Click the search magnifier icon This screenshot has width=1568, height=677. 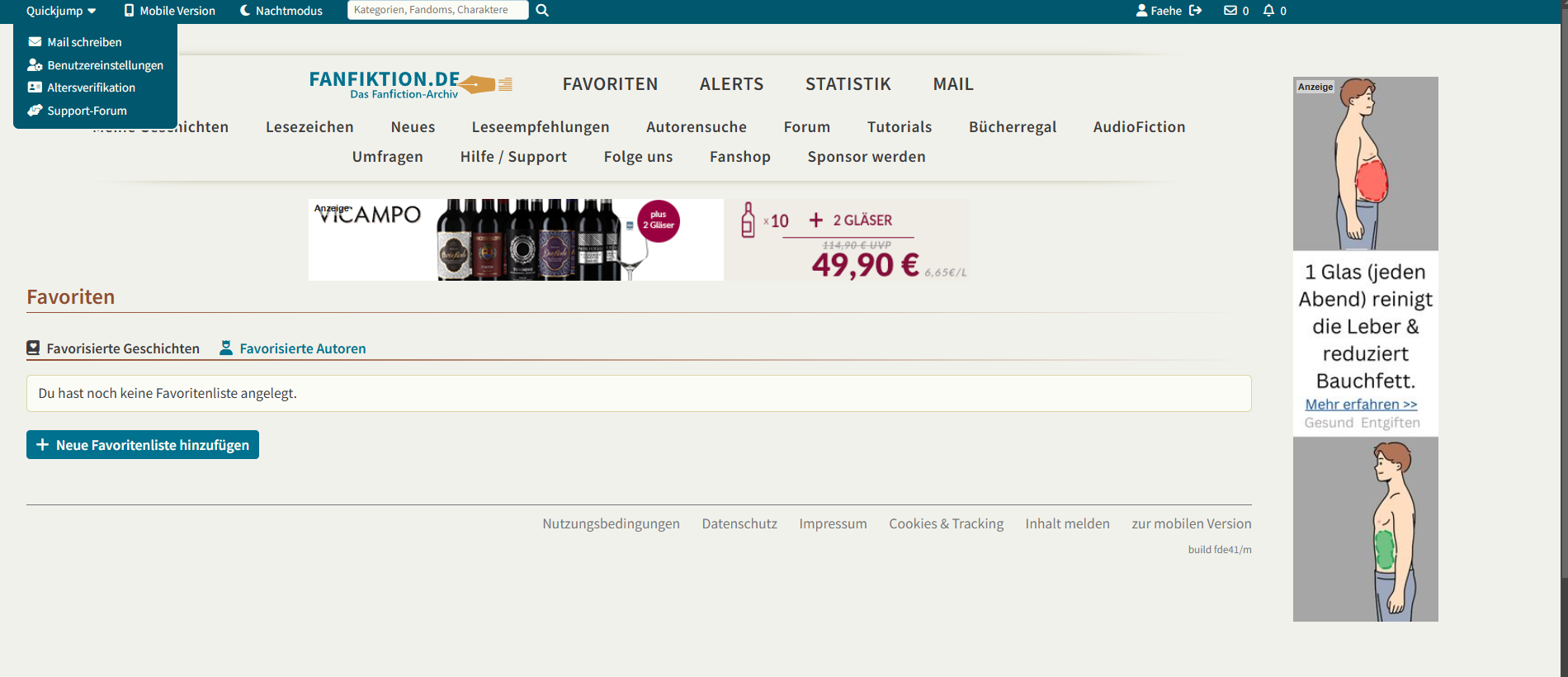coord(542,11)
